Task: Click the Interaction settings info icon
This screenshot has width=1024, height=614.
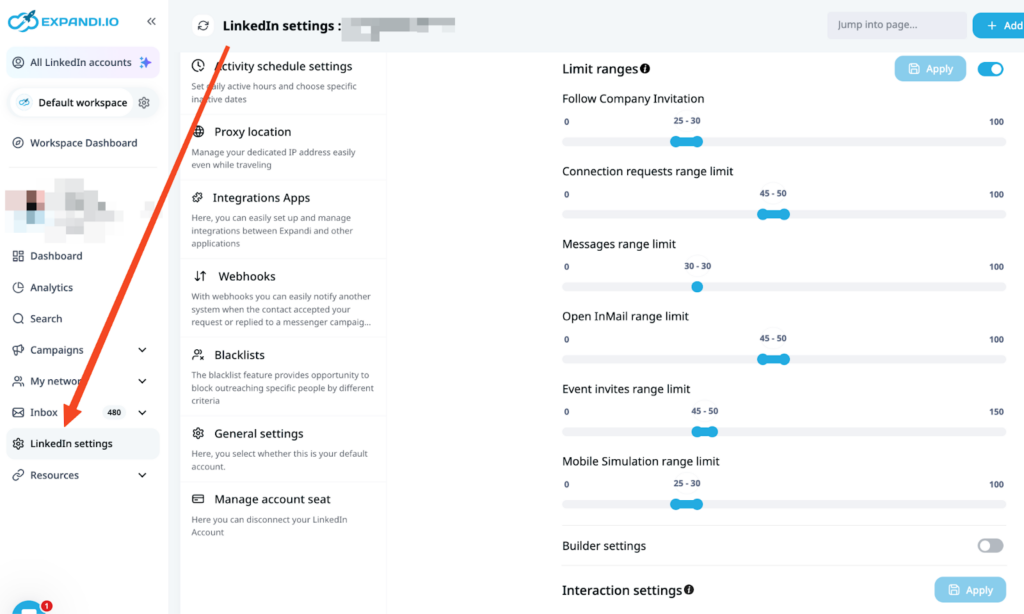Action: click(x=689, y=590)
